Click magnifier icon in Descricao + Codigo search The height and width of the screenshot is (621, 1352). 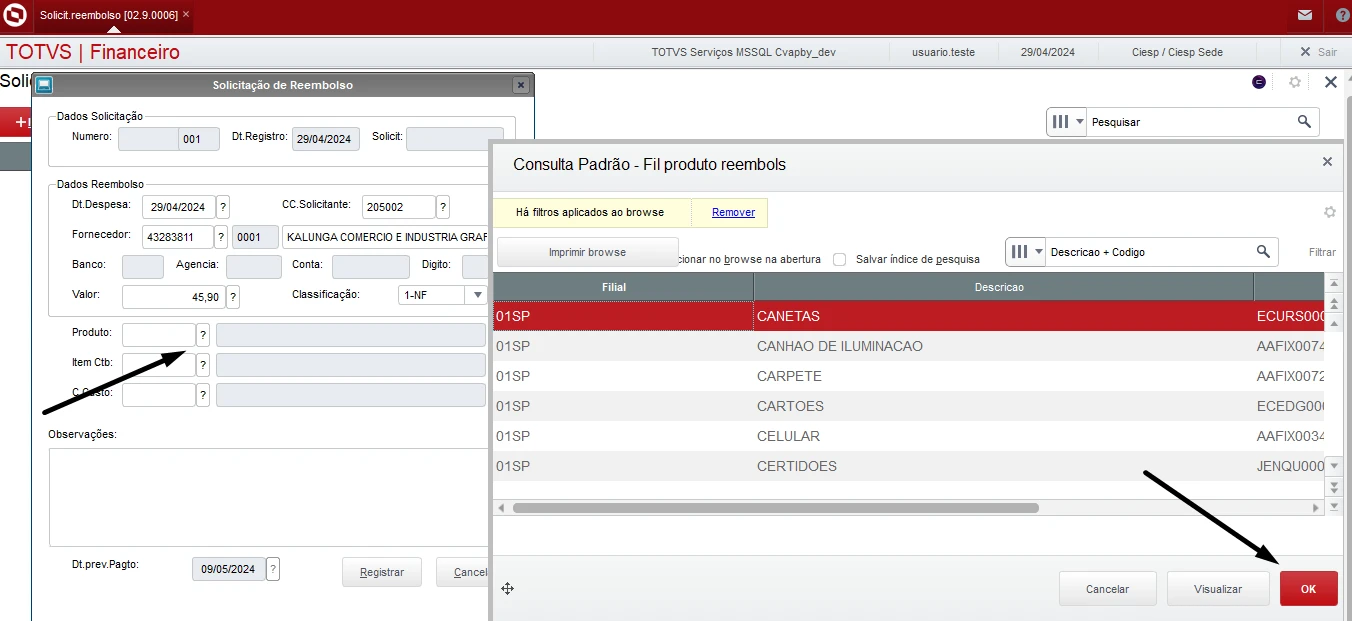tap(1263, 252)
